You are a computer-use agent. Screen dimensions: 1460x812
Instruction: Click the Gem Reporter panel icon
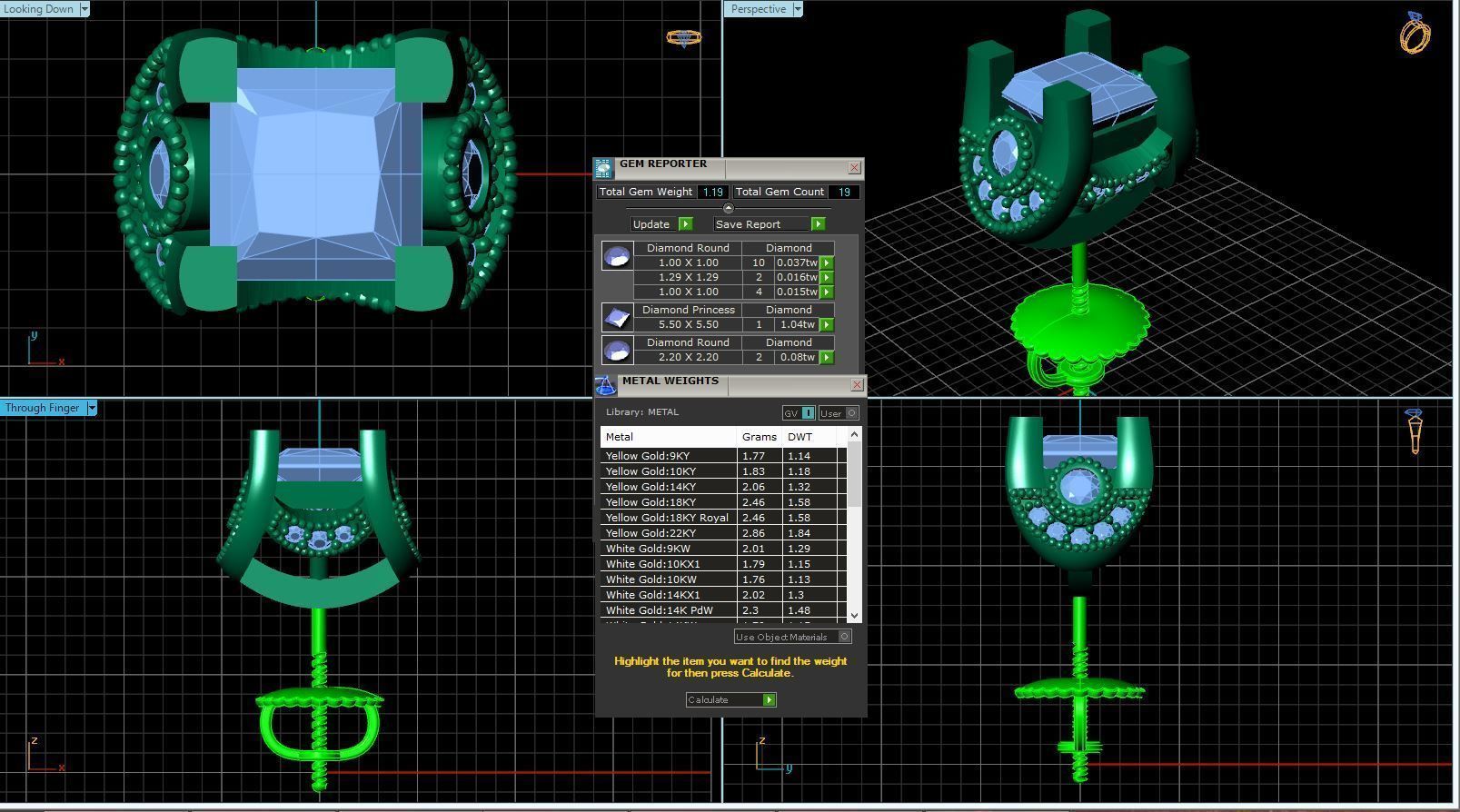tap(604, 169)
